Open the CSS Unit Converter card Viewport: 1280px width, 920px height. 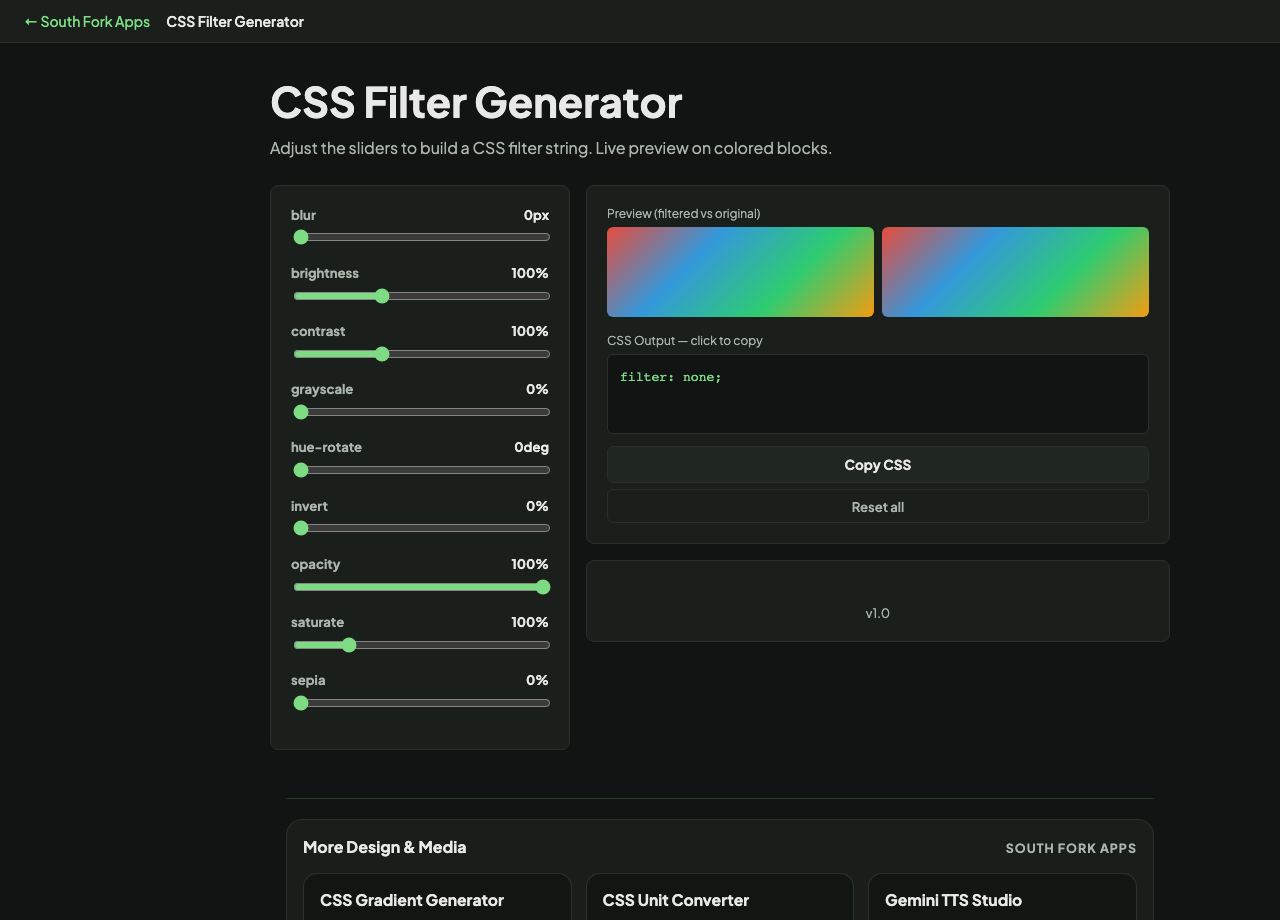(x=719, y=897)
